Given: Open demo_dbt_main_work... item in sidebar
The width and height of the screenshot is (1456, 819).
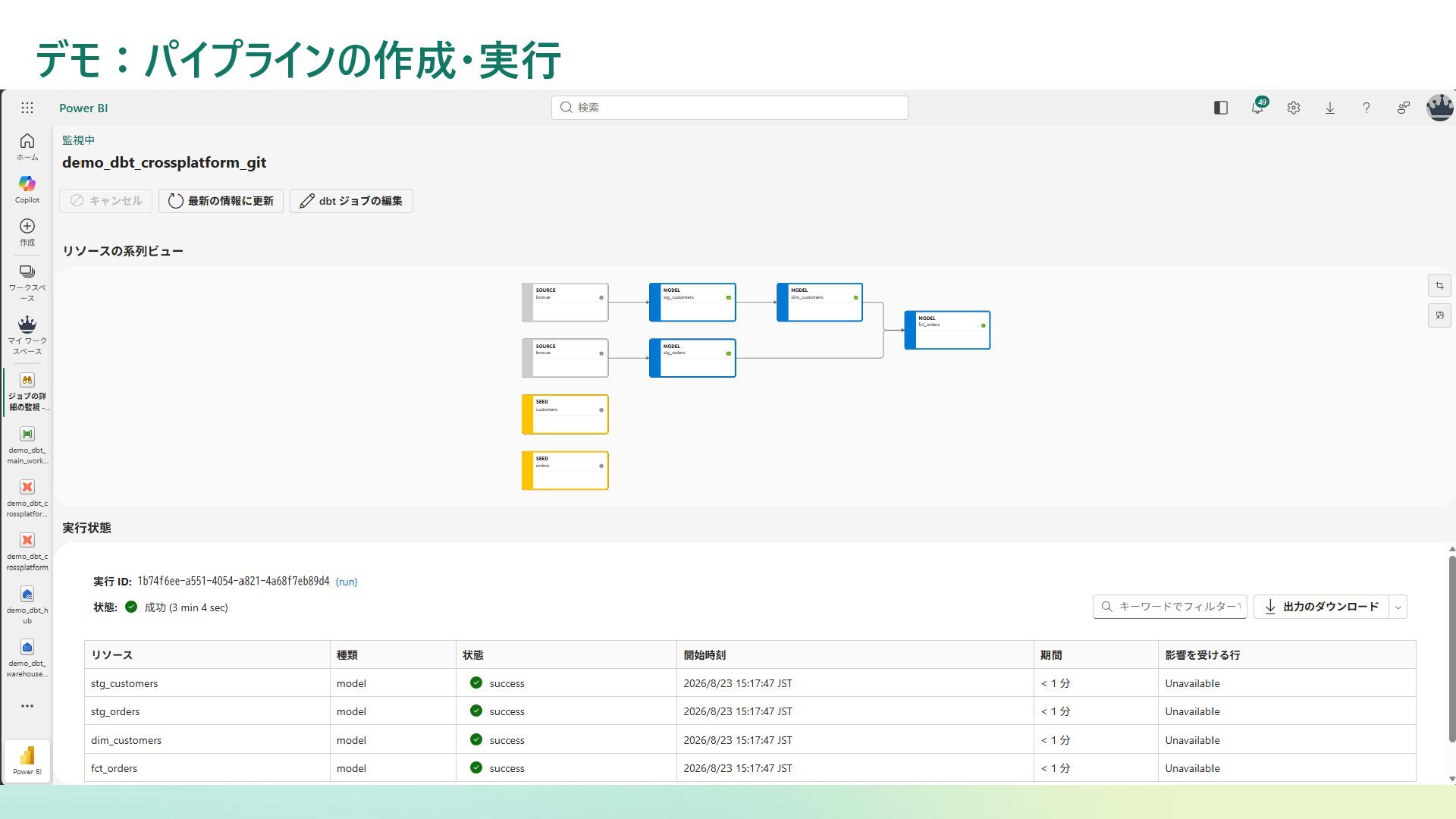Looking at the screenshot, I should pyautogui.click(x=27, y=445).
